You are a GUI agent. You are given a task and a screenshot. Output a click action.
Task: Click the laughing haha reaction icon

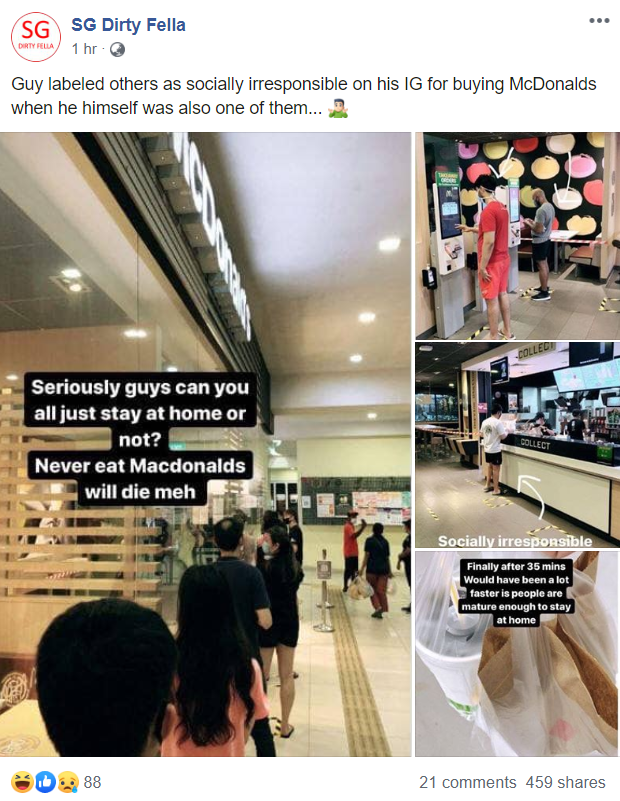coord(22,782)
